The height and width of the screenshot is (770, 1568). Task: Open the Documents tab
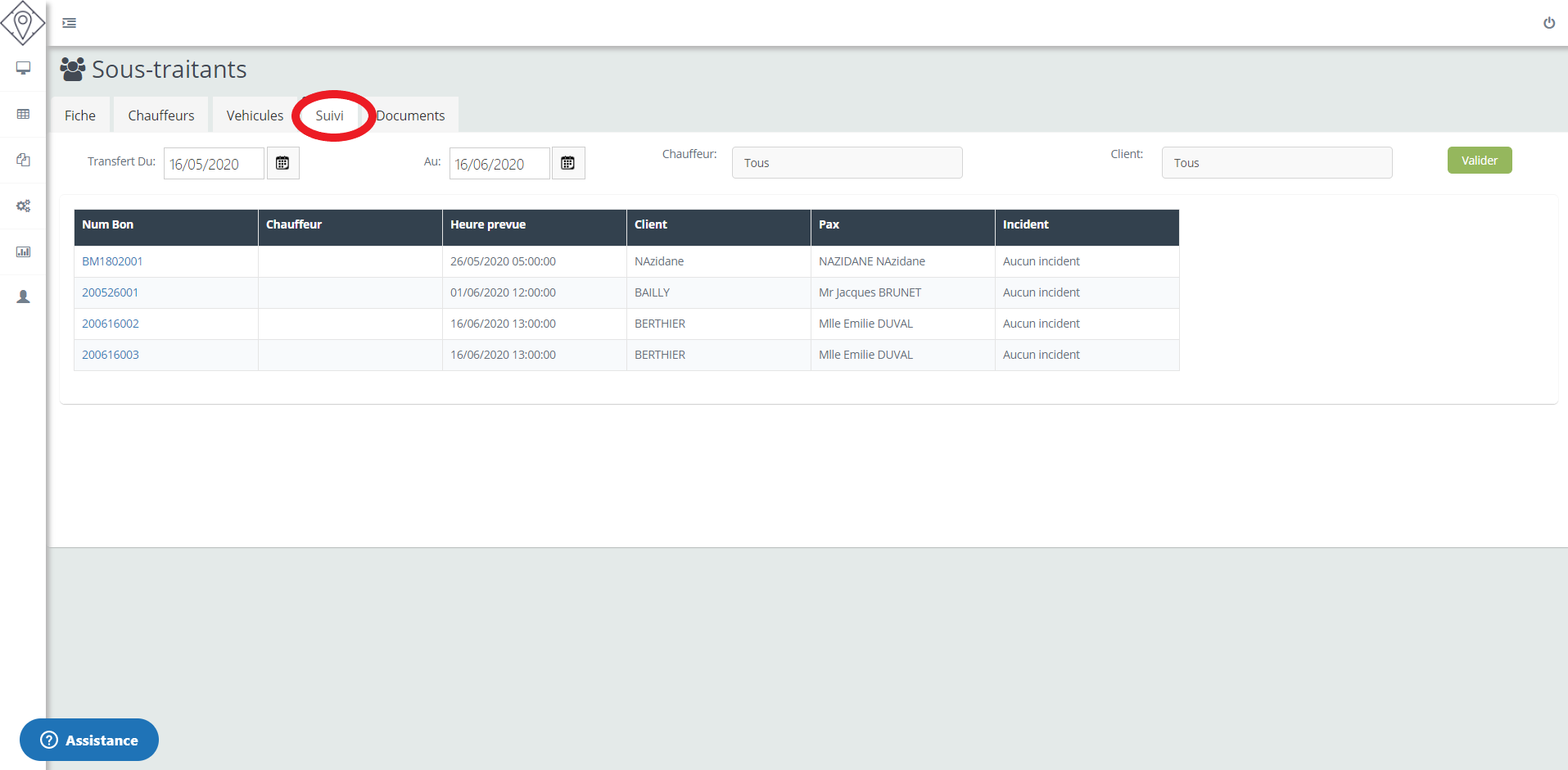tap(411, 115)
